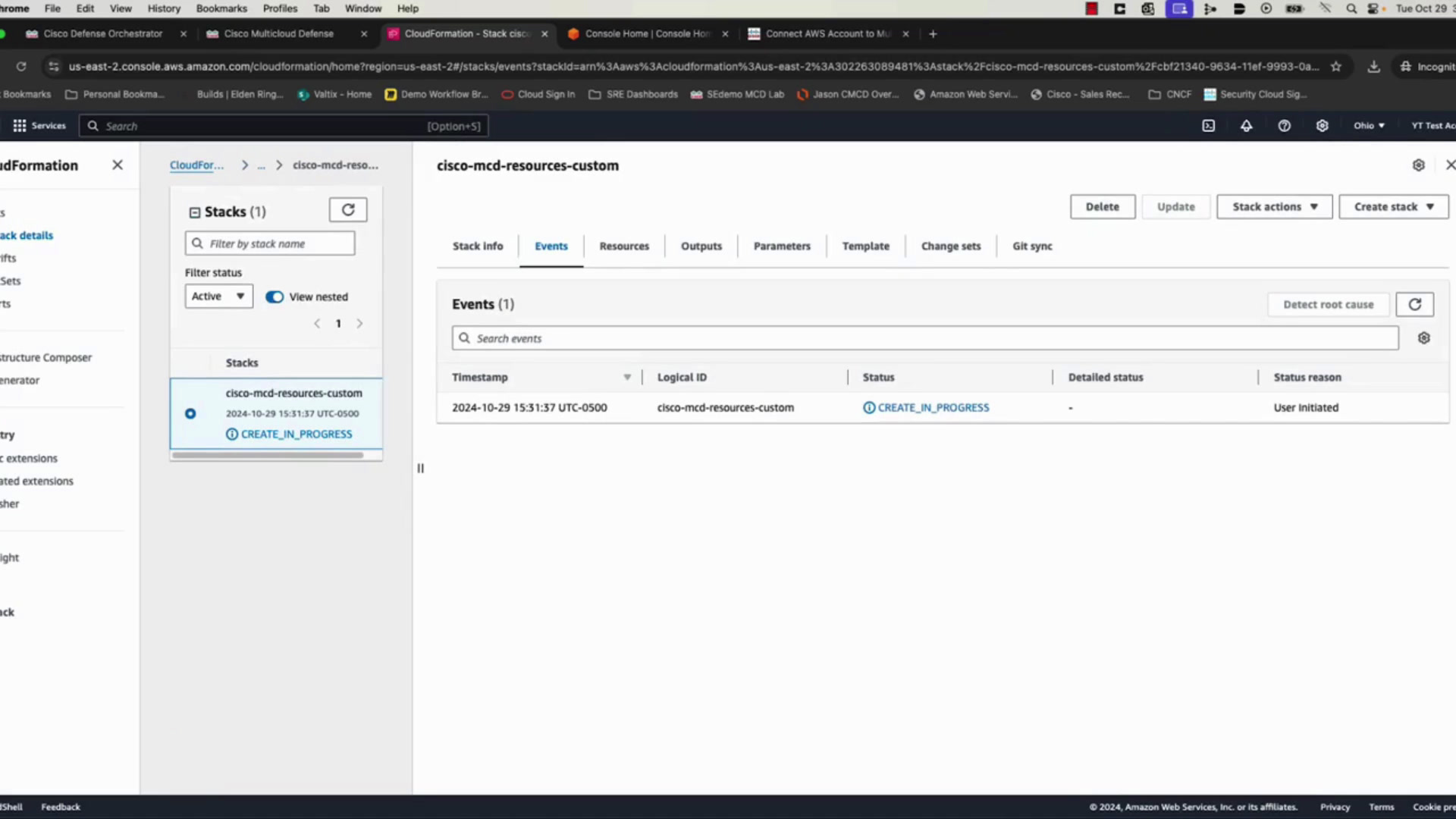The height and width of the screenshot is (819, 1456).
Task: Click the panel split resize handle
Action: click(420, 469)
